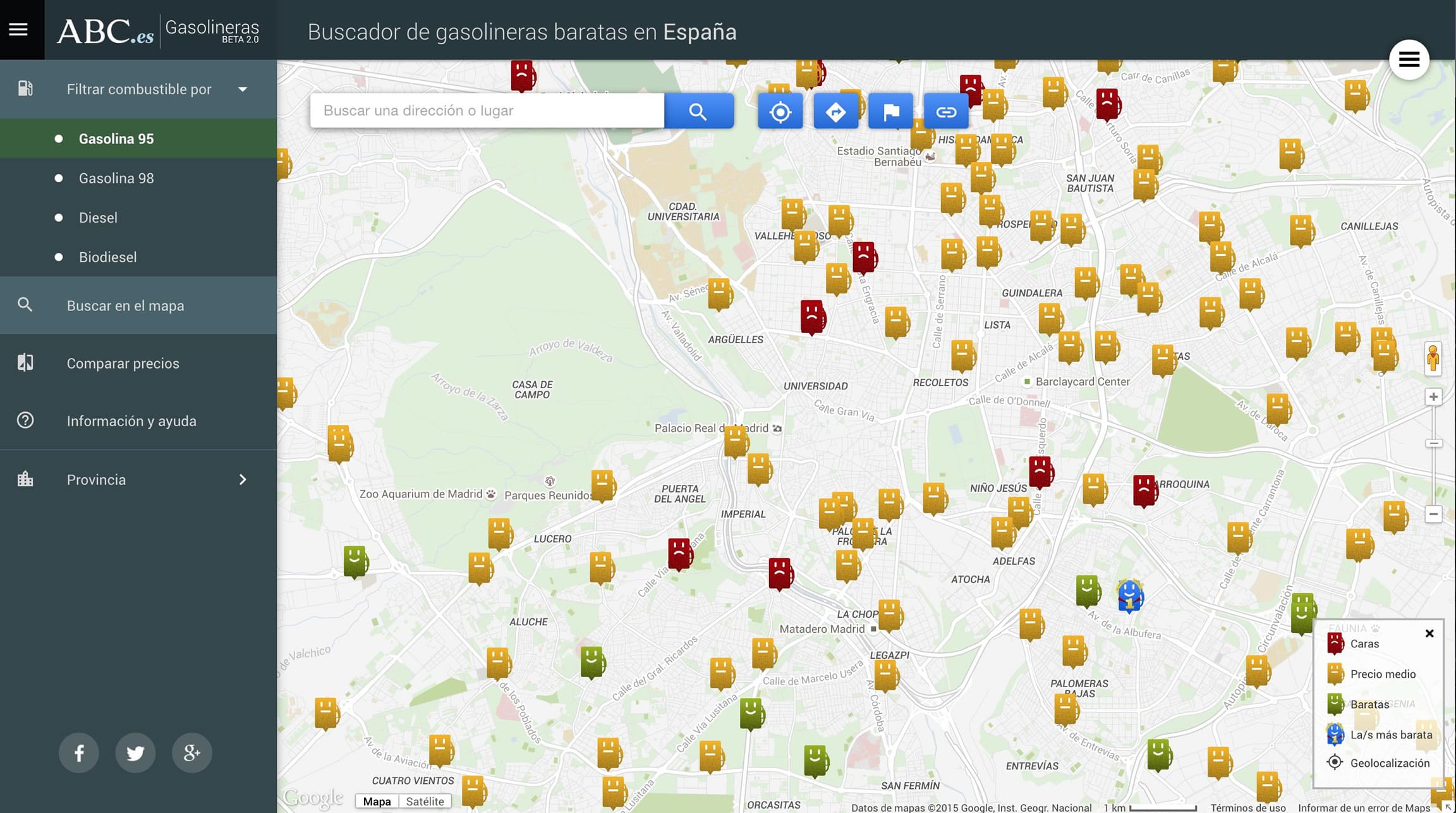Select Diesel fuel filter option
The width and height of the screenshot is (1456, 813).
click(98, 218)
